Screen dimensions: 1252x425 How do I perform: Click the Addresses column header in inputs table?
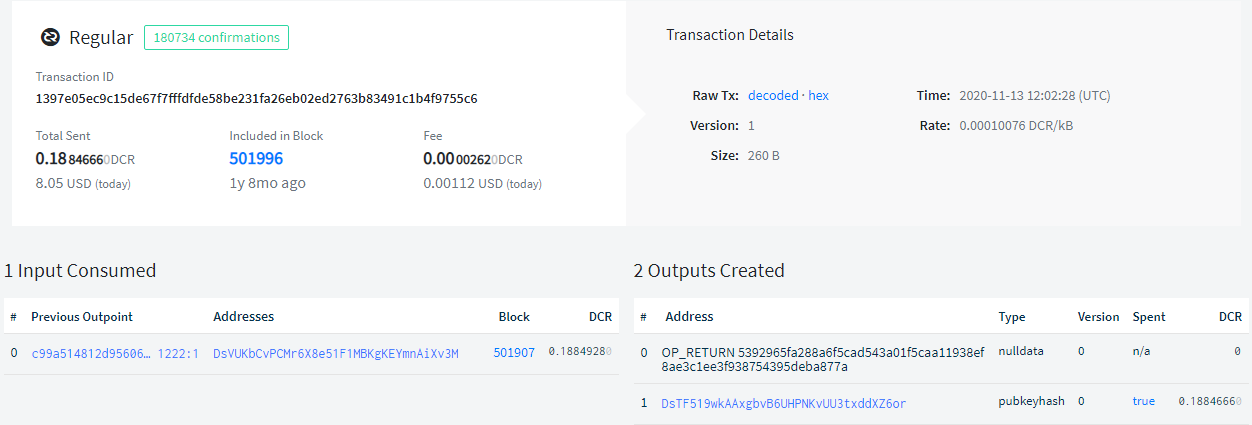pos(244,316)
